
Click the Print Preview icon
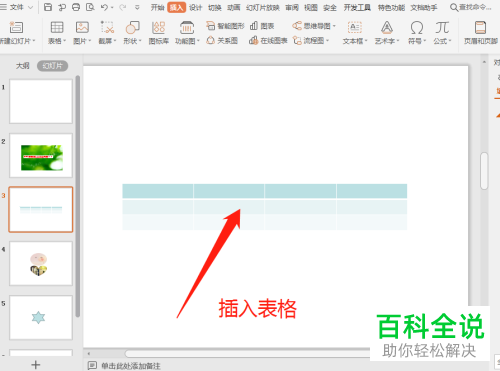tap(90, 7)
